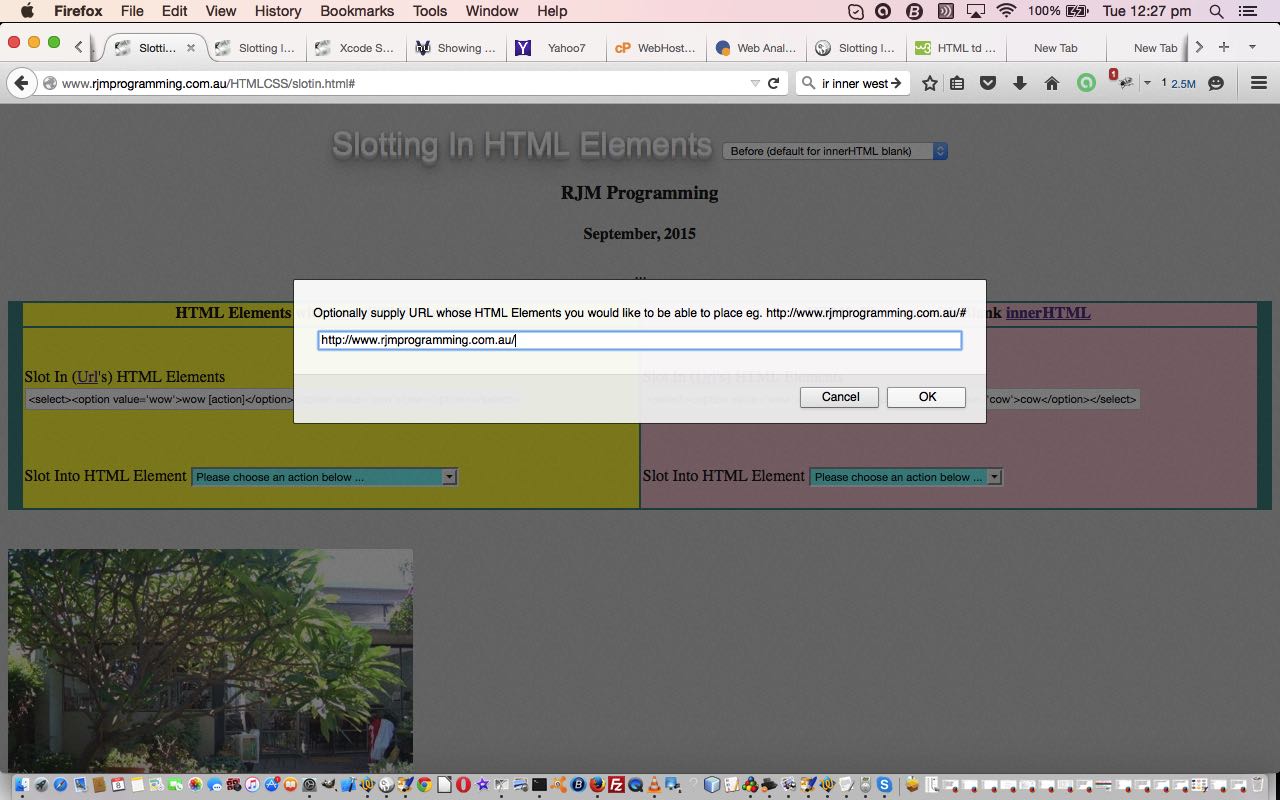Click Cancel in the URL prompt
Viewport: 1280px width, 800px height.
click(839, 397)
